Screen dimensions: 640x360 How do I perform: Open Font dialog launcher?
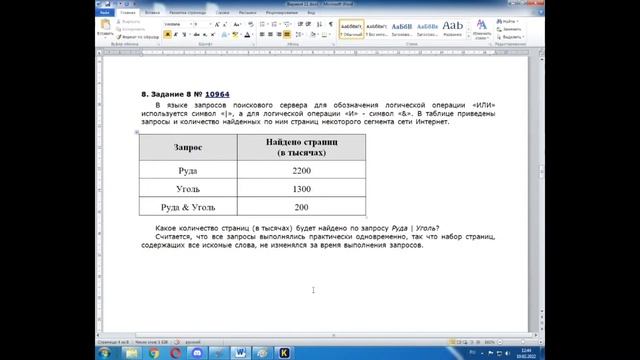(253, 44)
